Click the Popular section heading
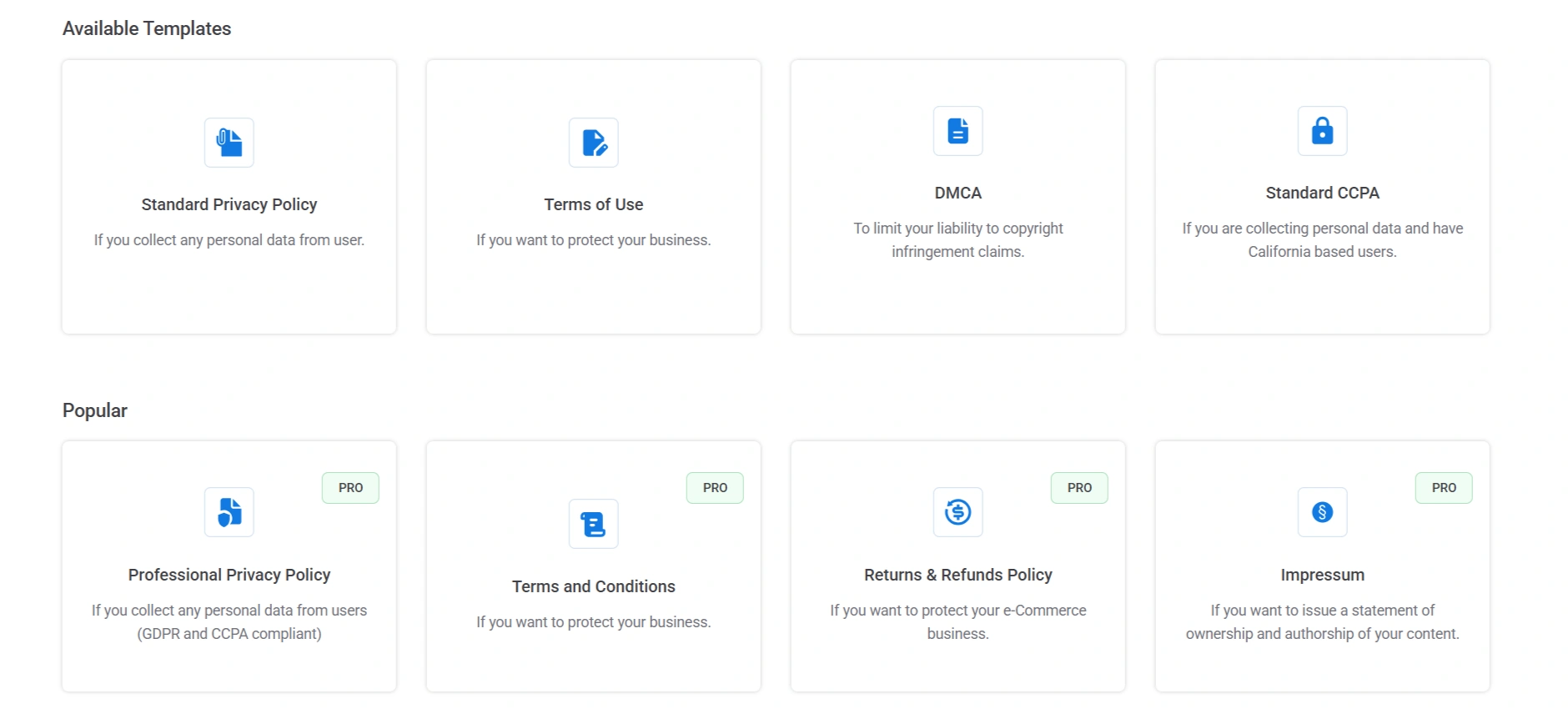The image size is (1568, 709). click(x=94, y=410)
